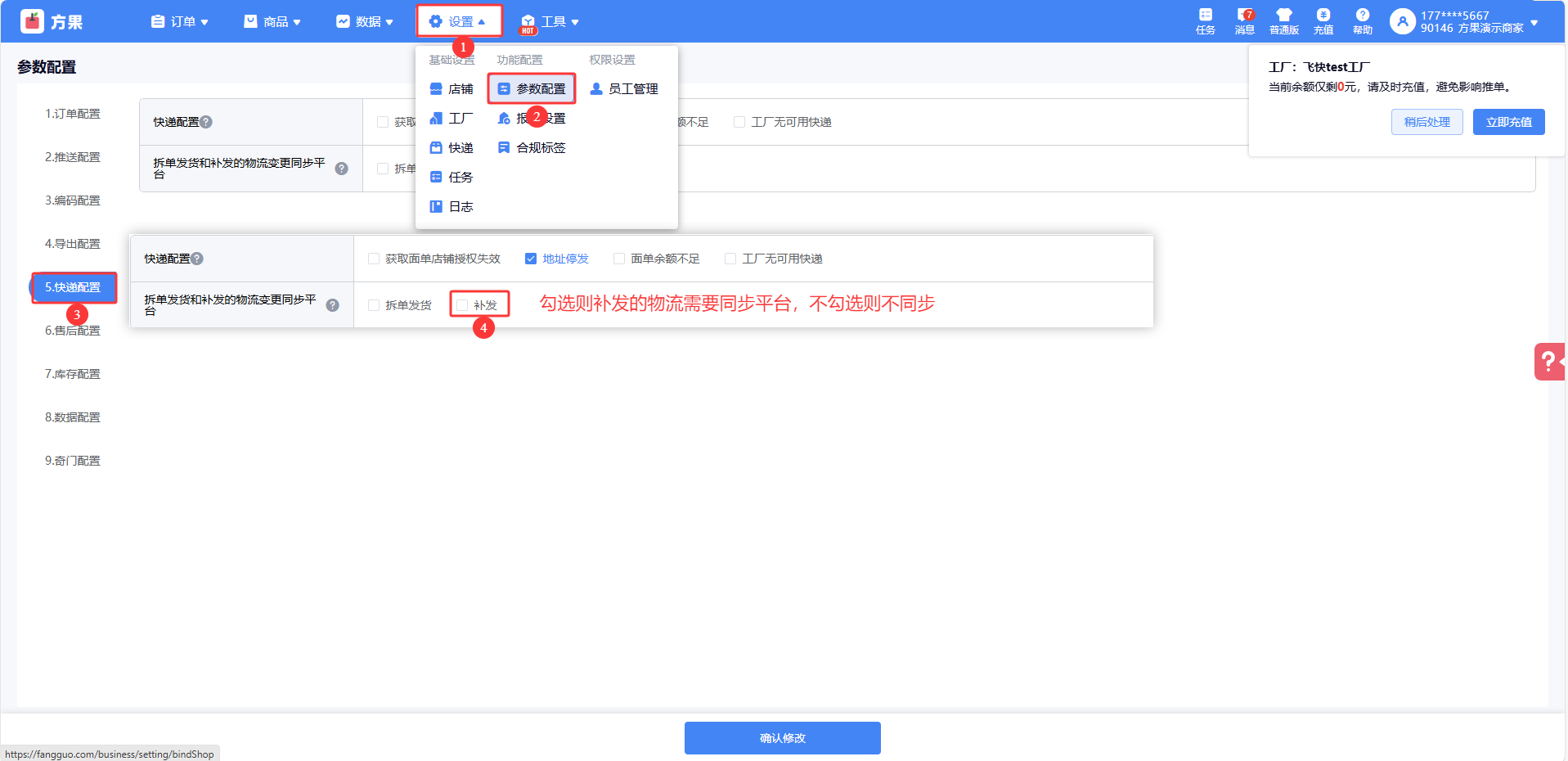The height and width of the screenshot is (761, 1568).
Task: Open the 合规标签 label icon in the menu
Action: 504,147
